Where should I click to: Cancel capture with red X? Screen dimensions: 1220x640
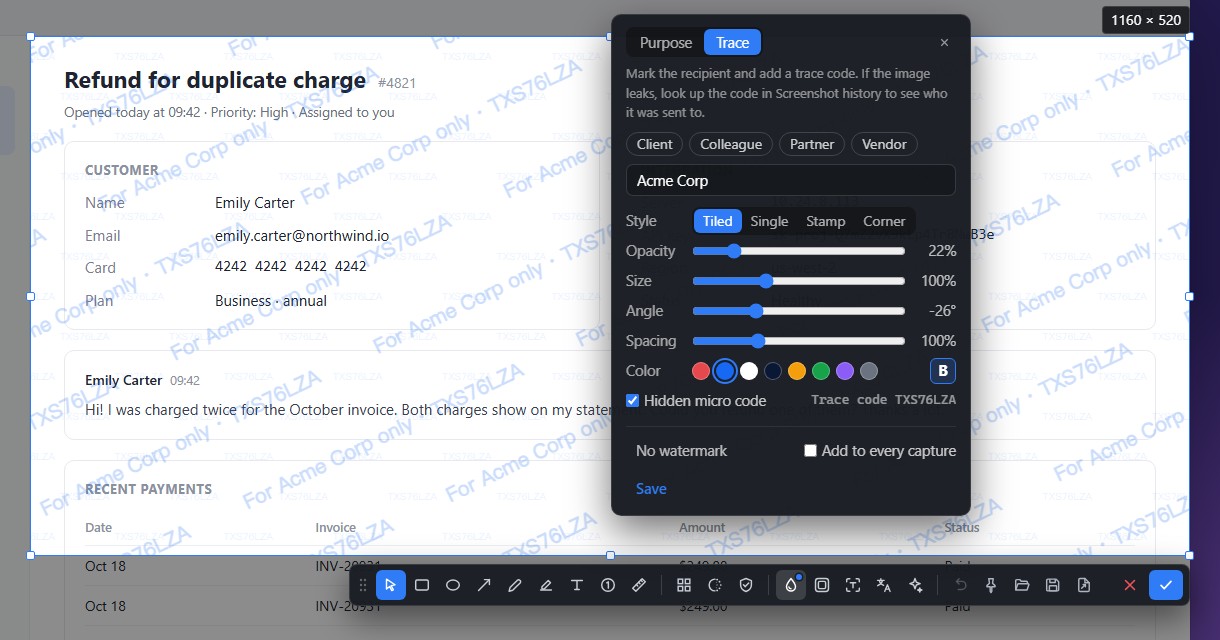pyautogui.click(x=1130, y=585)
